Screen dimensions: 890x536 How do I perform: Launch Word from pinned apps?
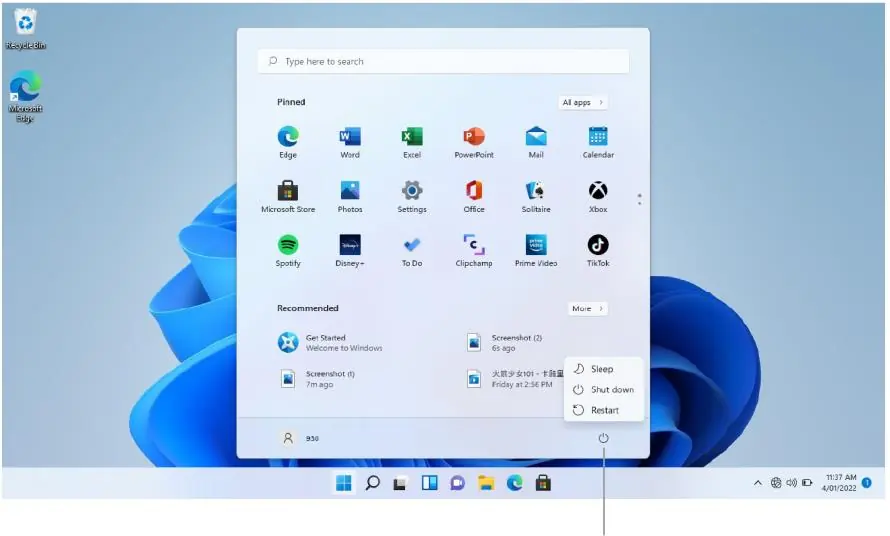pyautogui.click(x=350, y=142)
